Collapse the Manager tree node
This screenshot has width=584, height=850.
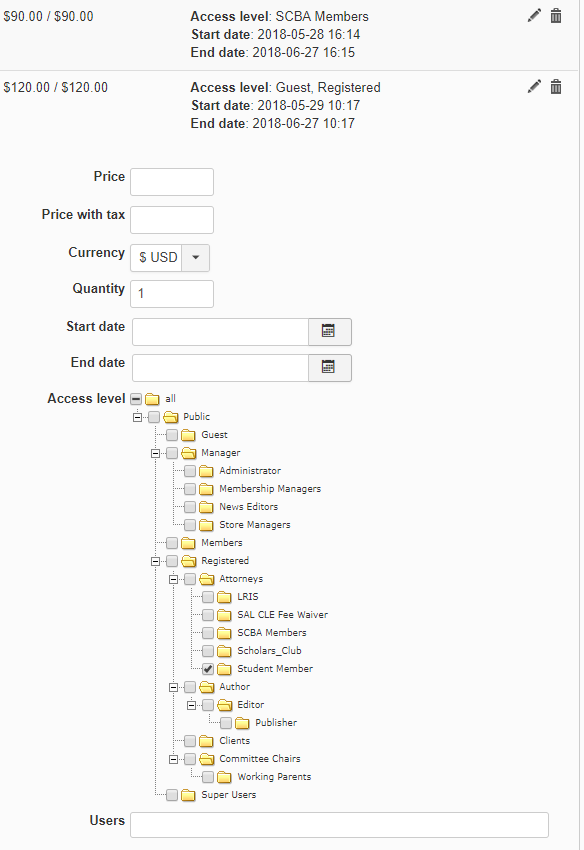[x=156, y=453]
